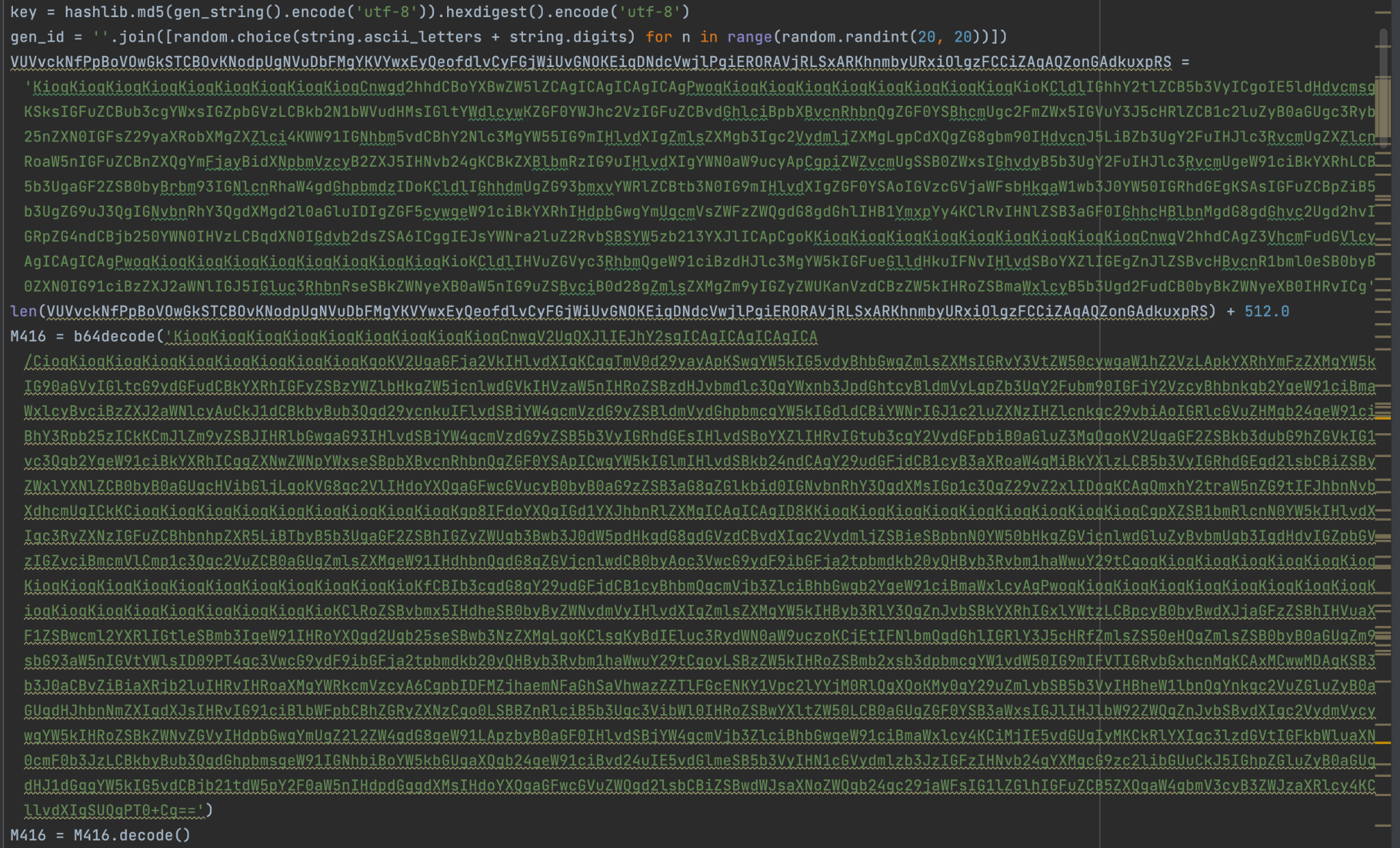This screenshot has height=848, width=1400.
Task: Click the purple 'range' builtin
Action: point(749,37)
